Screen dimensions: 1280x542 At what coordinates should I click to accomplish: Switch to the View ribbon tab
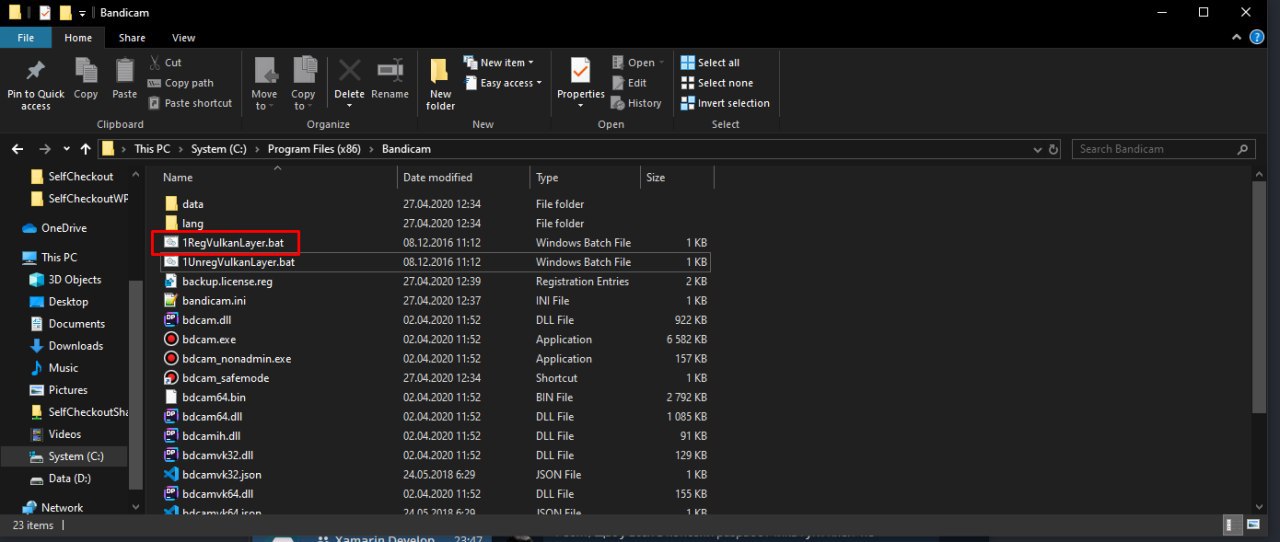(x=184, y=38)
